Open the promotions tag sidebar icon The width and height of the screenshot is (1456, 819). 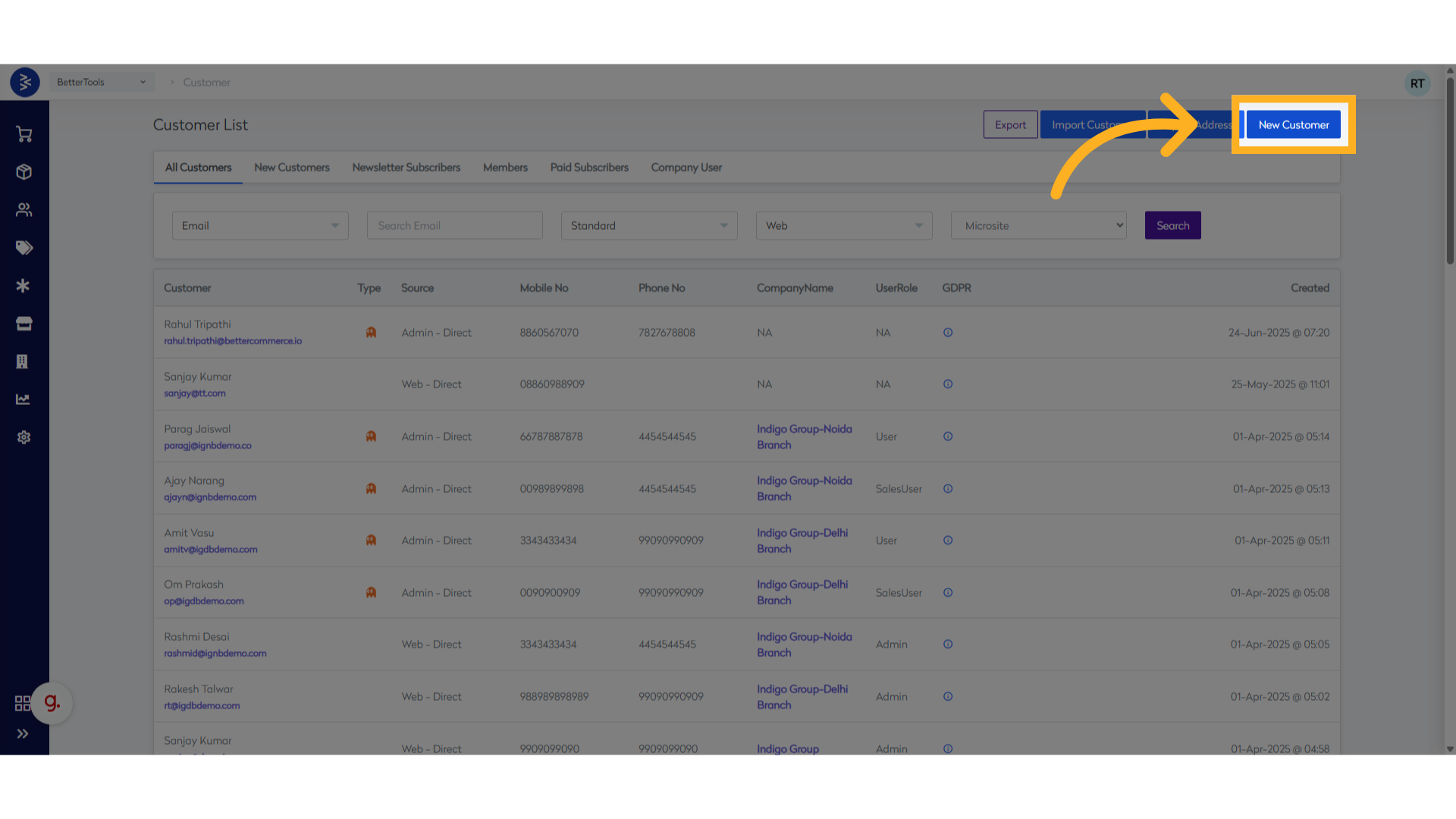pyautogui.click(x=24, y=248)
